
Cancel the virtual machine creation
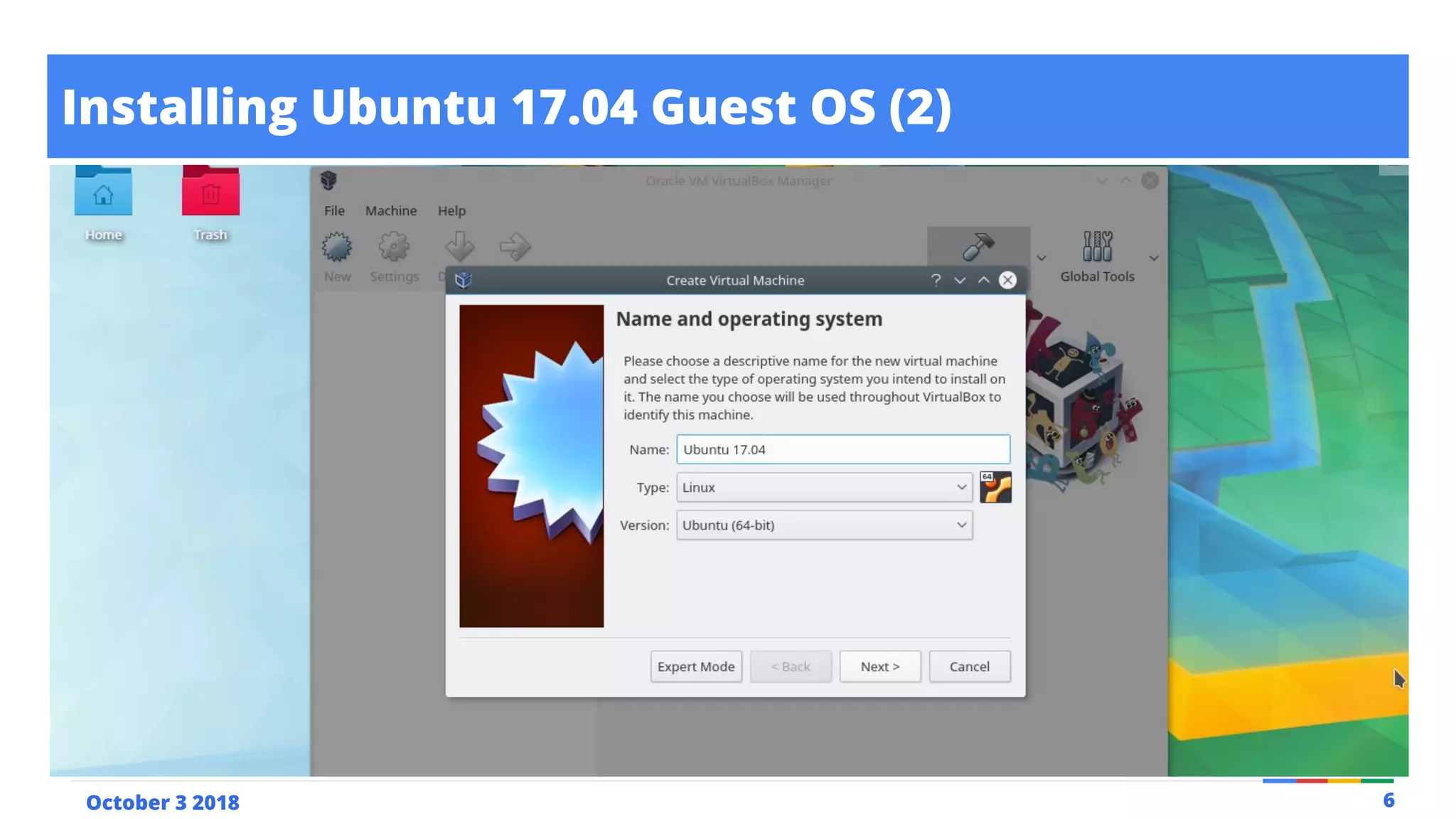pyautogui.click(x=970, y=667)
